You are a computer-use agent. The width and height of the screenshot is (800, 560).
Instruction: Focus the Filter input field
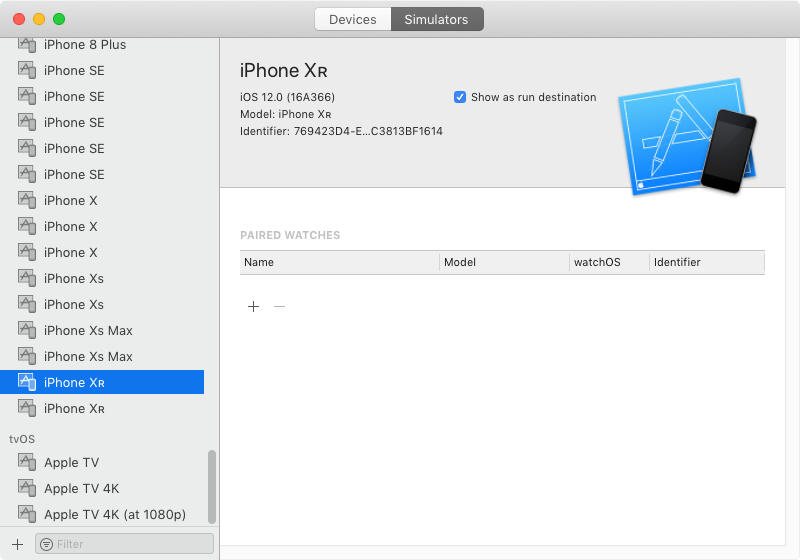point(124,544)
